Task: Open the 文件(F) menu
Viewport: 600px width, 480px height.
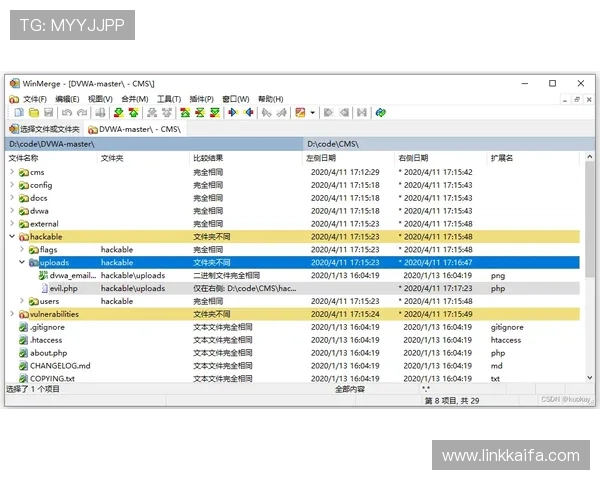Action: point(35,99)
